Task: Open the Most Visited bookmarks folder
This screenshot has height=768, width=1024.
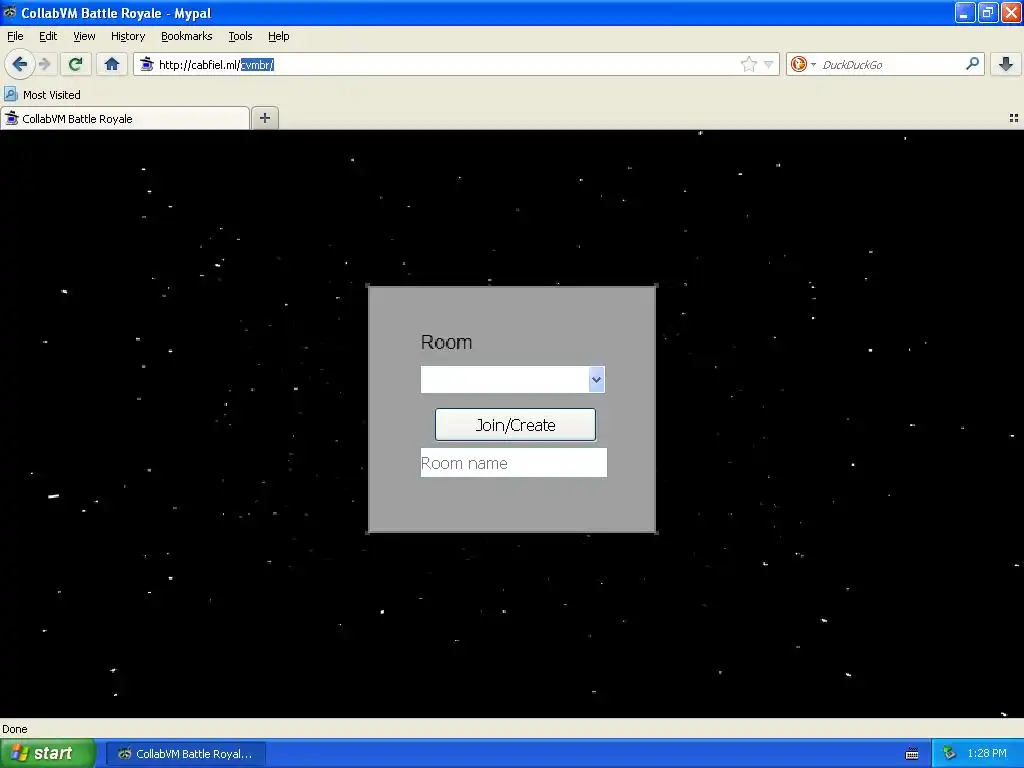Action: pos(42,95)
